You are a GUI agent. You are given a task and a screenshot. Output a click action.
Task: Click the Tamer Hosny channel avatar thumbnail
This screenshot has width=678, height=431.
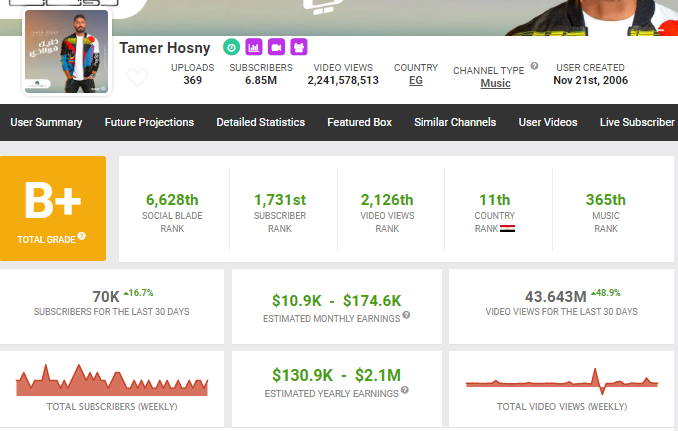point(67,50)
